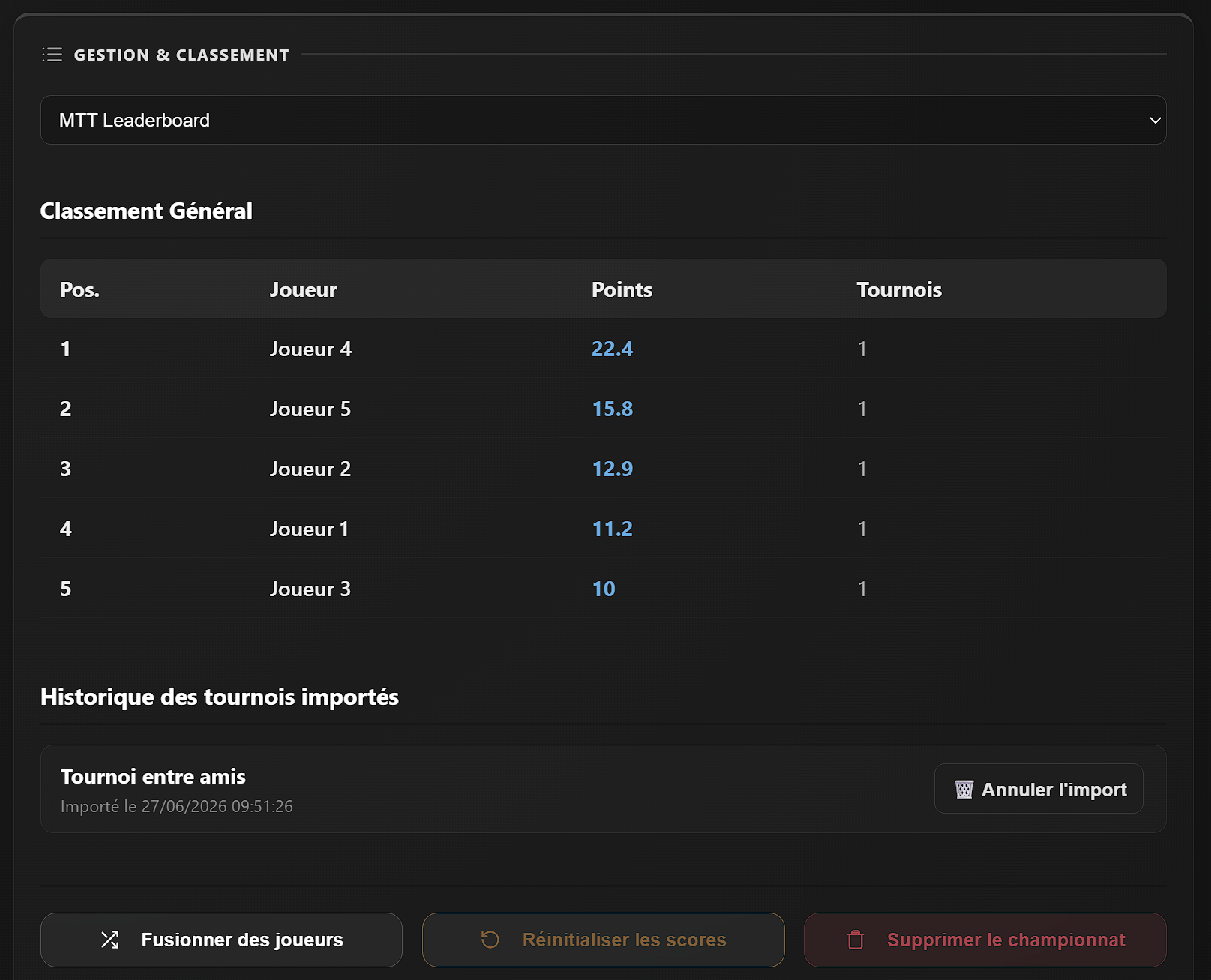Click the list icon beside Gestion & Classement
1211x980 pixels.
(x=52, y=55)
